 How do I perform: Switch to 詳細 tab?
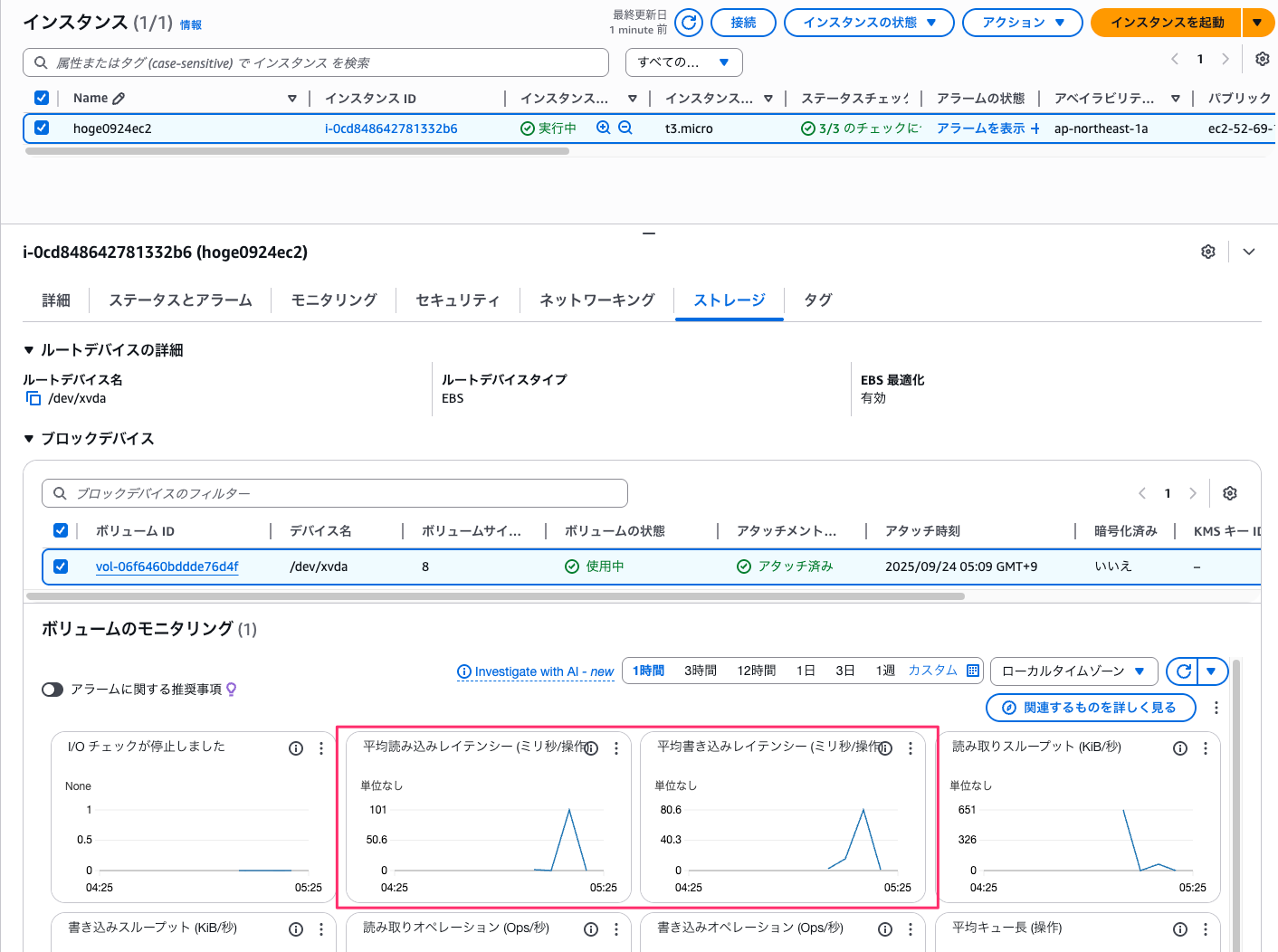[x=56, y=300]
